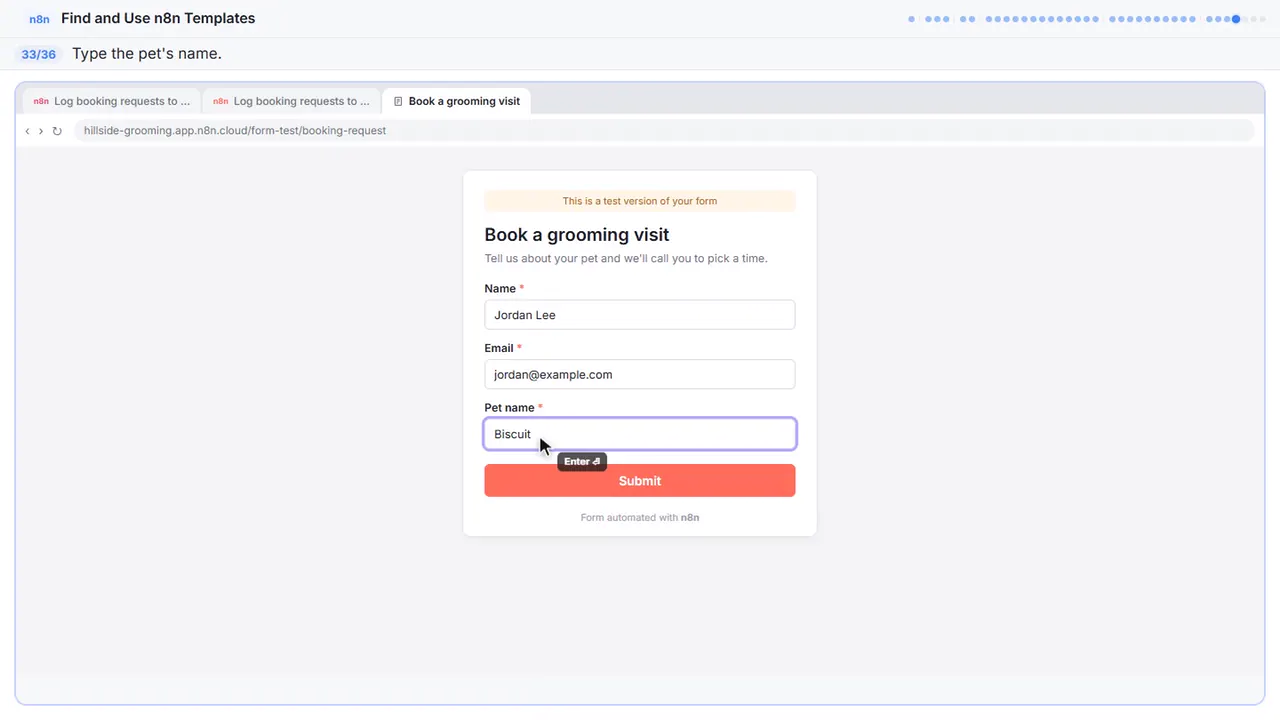Click the 'Pet name' field label

click(x=509, y=408)
